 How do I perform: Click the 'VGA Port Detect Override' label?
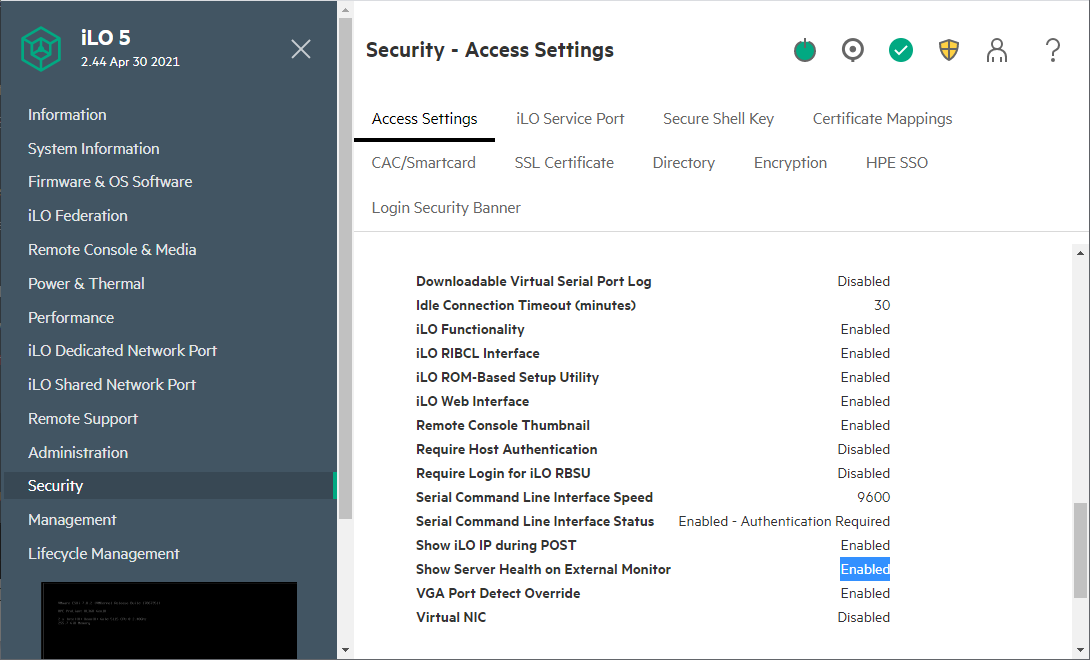point(498,593)
